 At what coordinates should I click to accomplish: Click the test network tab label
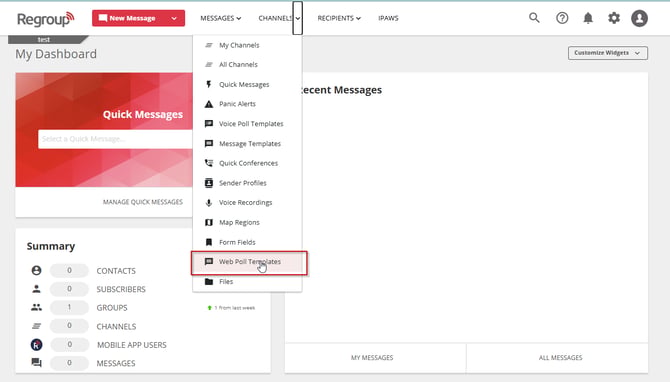pos(44,39)
